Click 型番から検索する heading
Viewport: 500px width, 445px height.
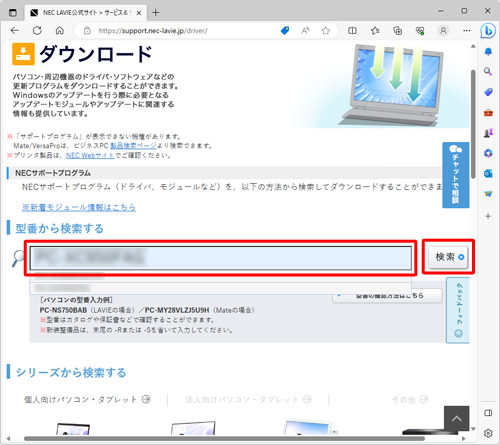pos(60,229)
